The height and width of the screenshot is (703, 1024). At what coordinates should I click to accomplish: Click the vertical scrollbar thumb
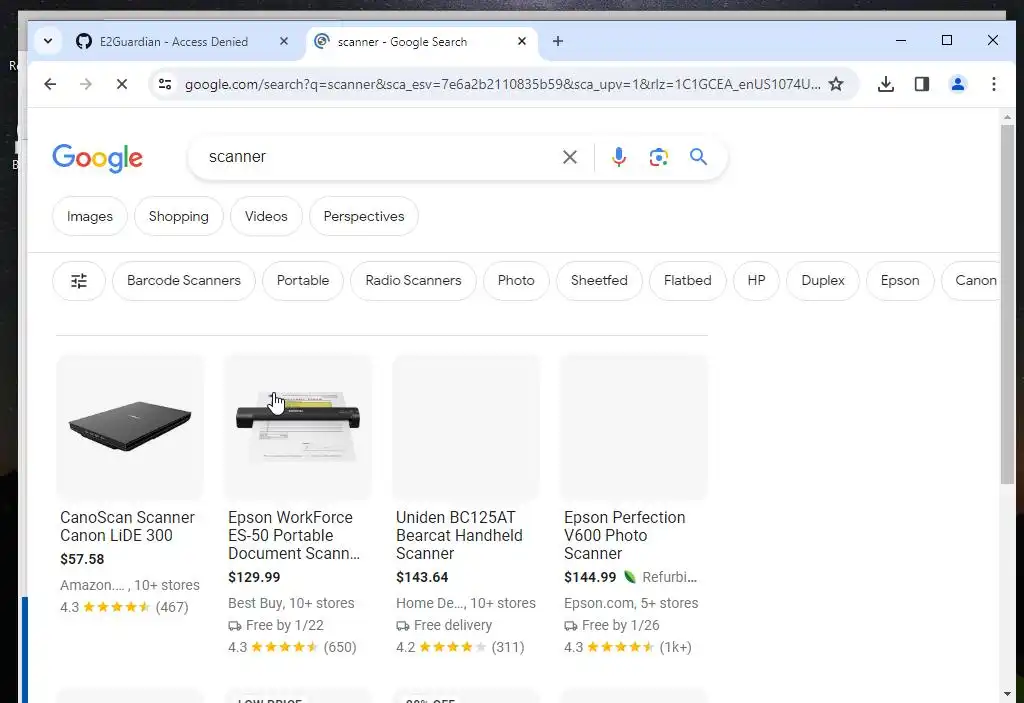click(x=1007, y=304)
